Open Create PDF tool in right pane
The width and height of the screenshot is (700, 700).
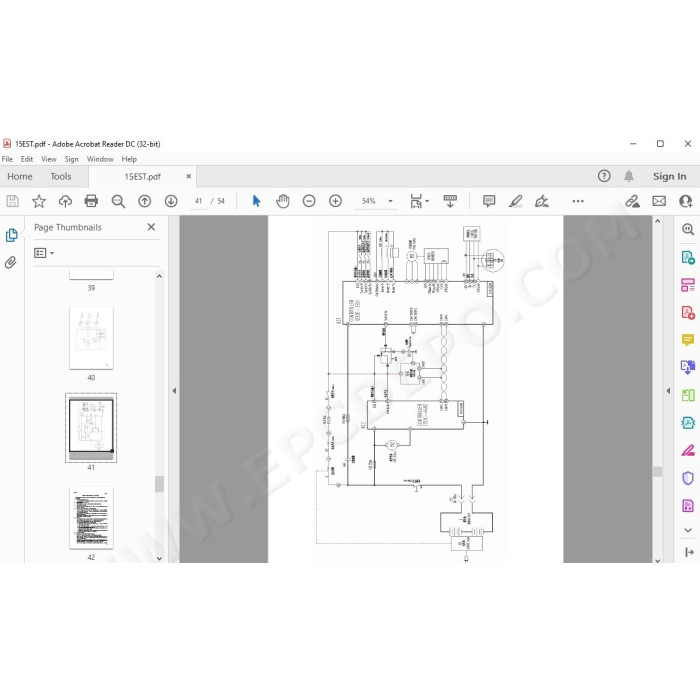pos(688,312)
